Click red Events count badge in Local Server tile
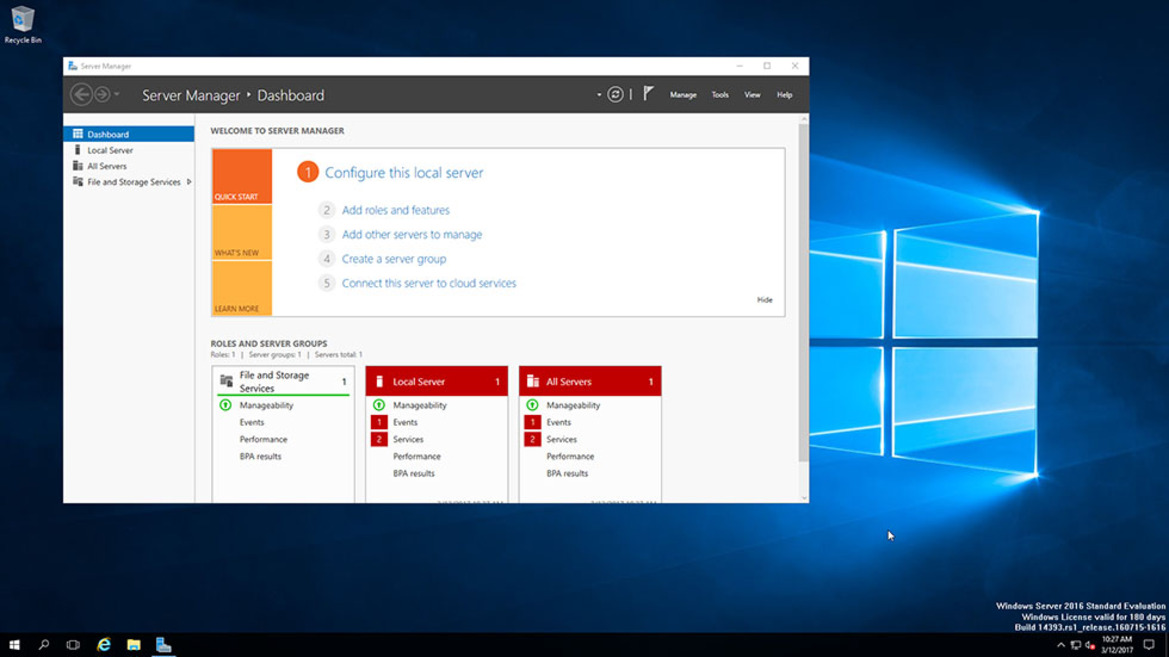 tap(379, 422)
